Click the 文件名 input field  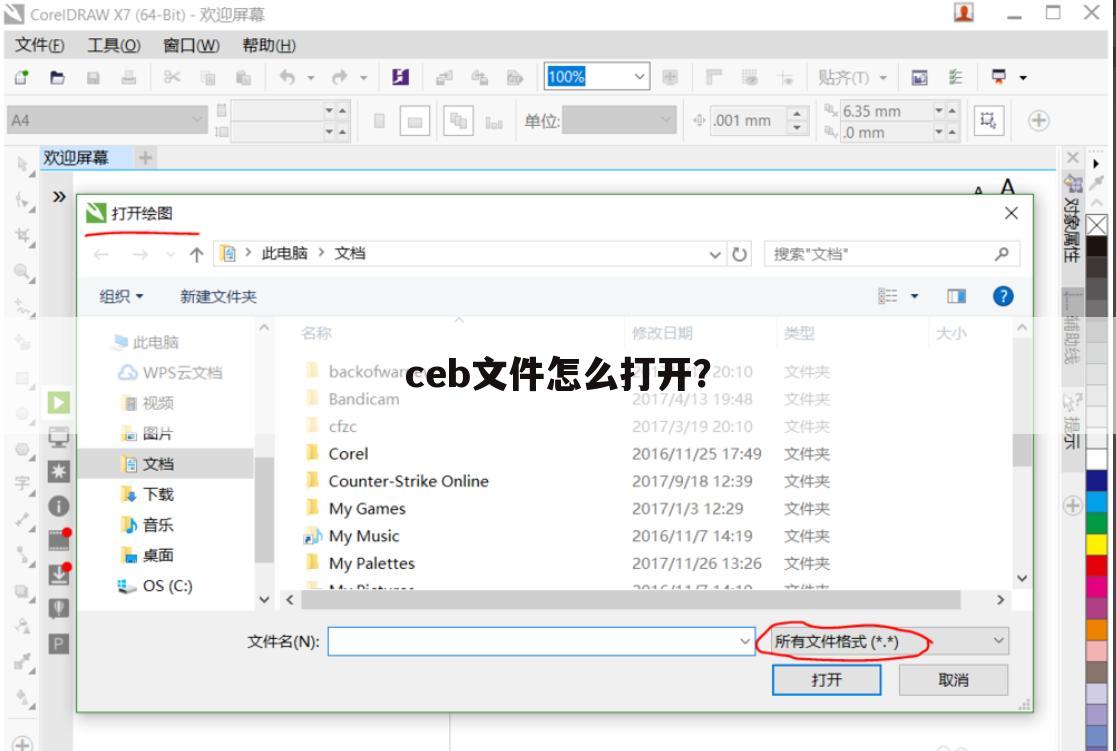pos(541,641)
